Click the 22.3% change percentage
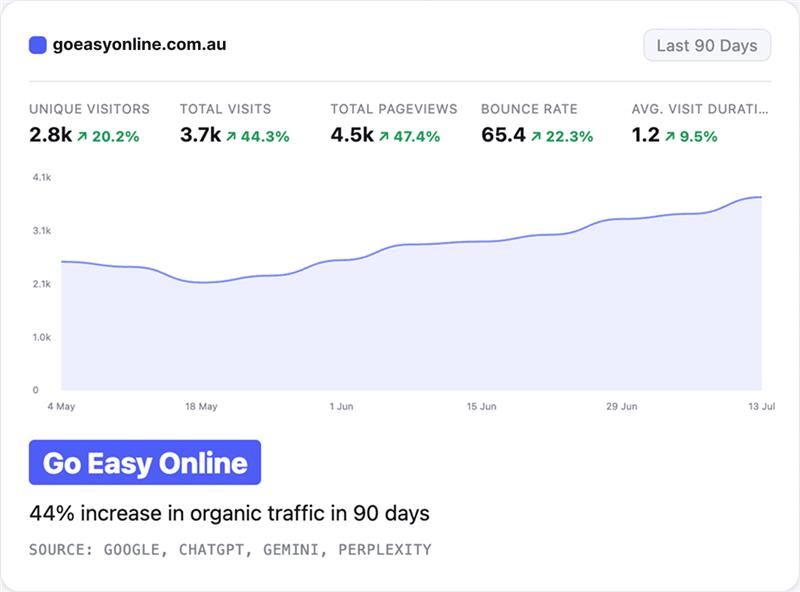Screen dimensions: 800x592 [569, 136]
